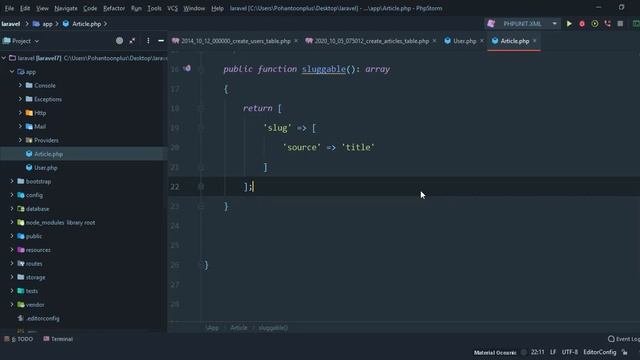Image resolution: width=640 pixels, height=360 pixels.
Task: Click the sluggable method name in code
Action: pyautogui.click(x=324, y=69)
